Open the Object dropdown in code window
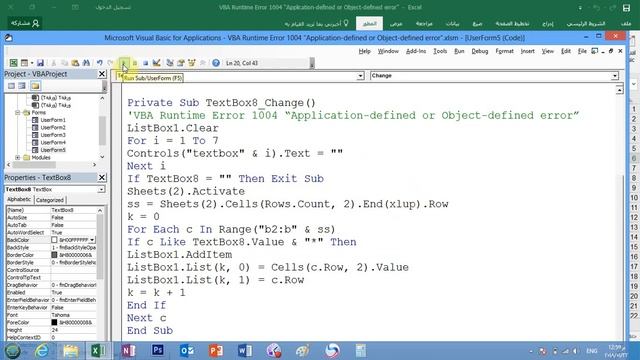640x360 pixels. [x=360, y=76]
